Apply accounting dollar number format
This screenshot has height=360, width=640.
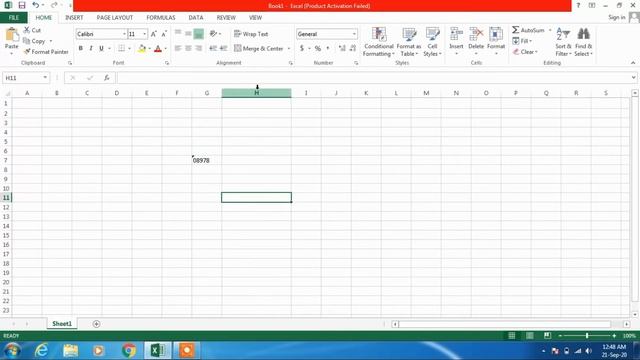point(302,48)
